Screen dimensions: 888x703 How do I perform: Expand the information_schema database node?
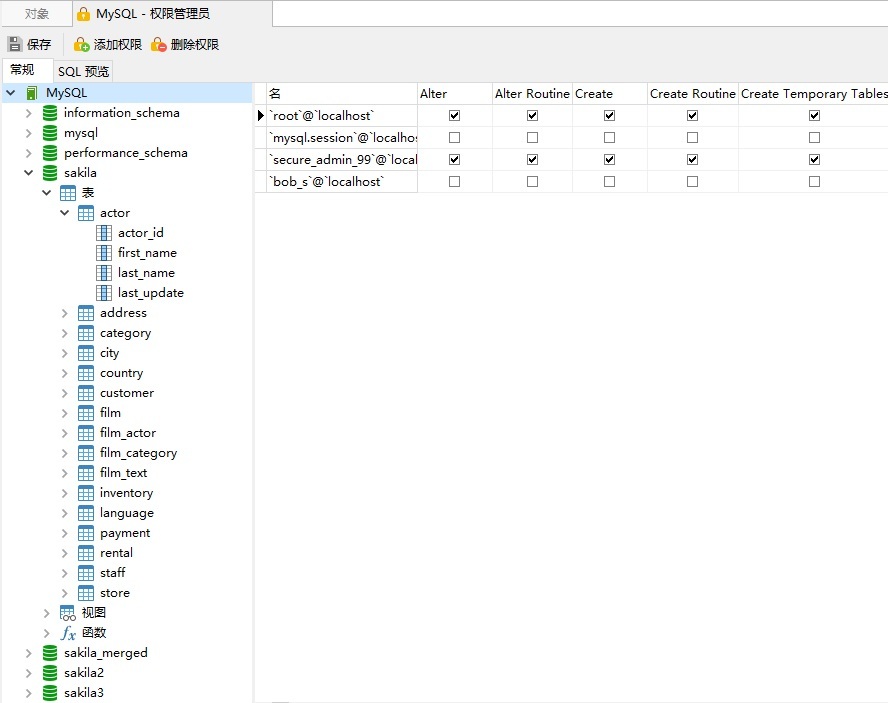pyautogui.click(x=28, y=113)
